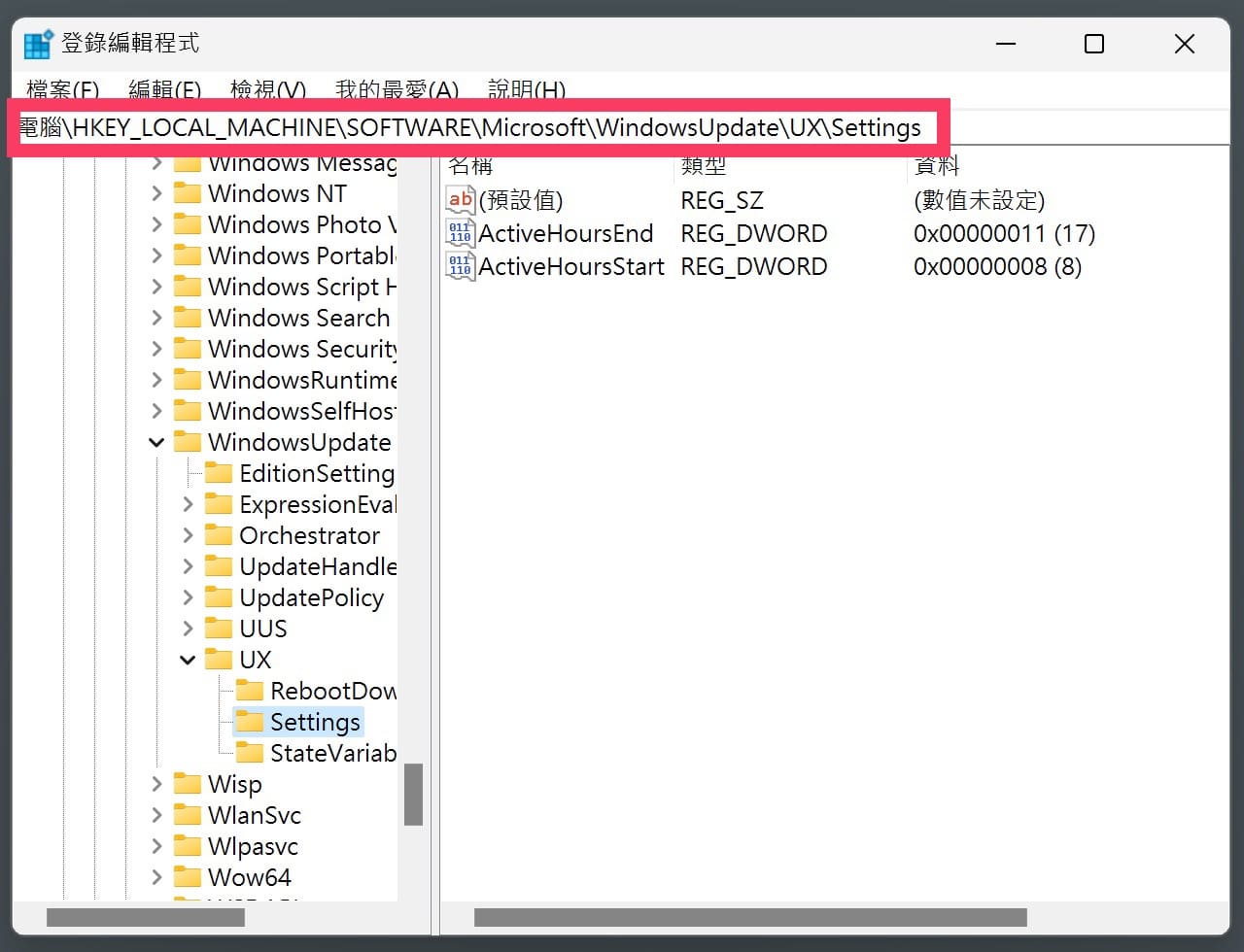Click the Wlpasvc folder icon
The height and width of the screenshot is (952, 1244).
coord(187,846)
